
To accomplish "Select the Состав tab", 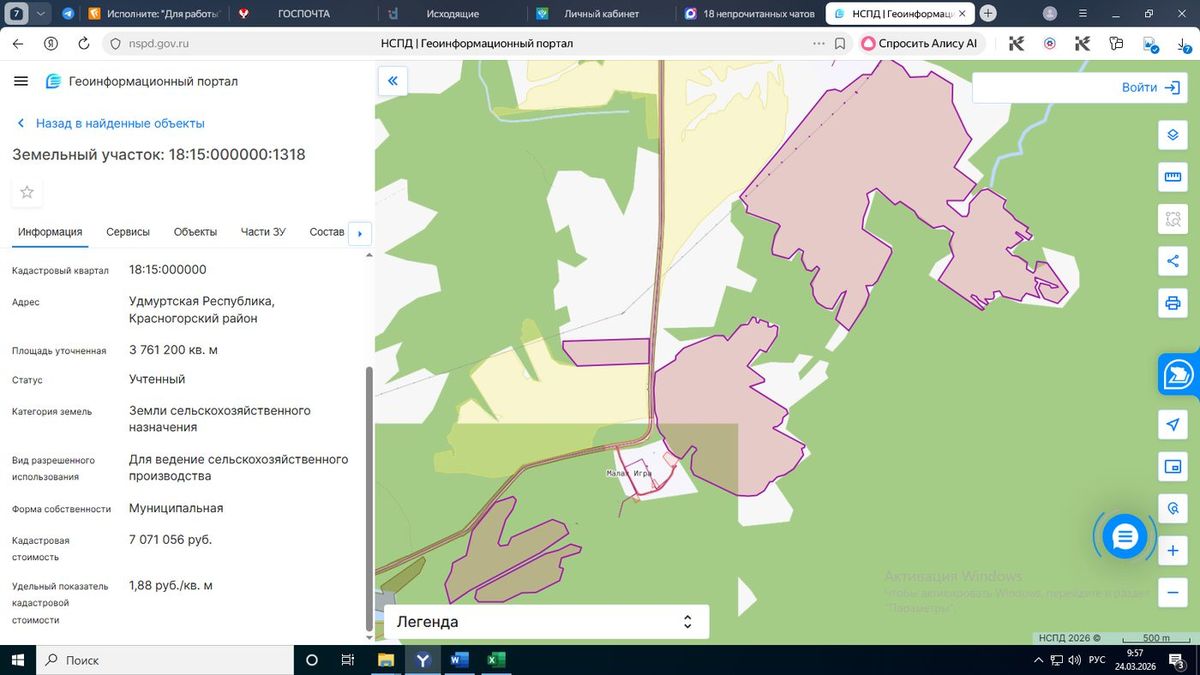I will point(327,232).
